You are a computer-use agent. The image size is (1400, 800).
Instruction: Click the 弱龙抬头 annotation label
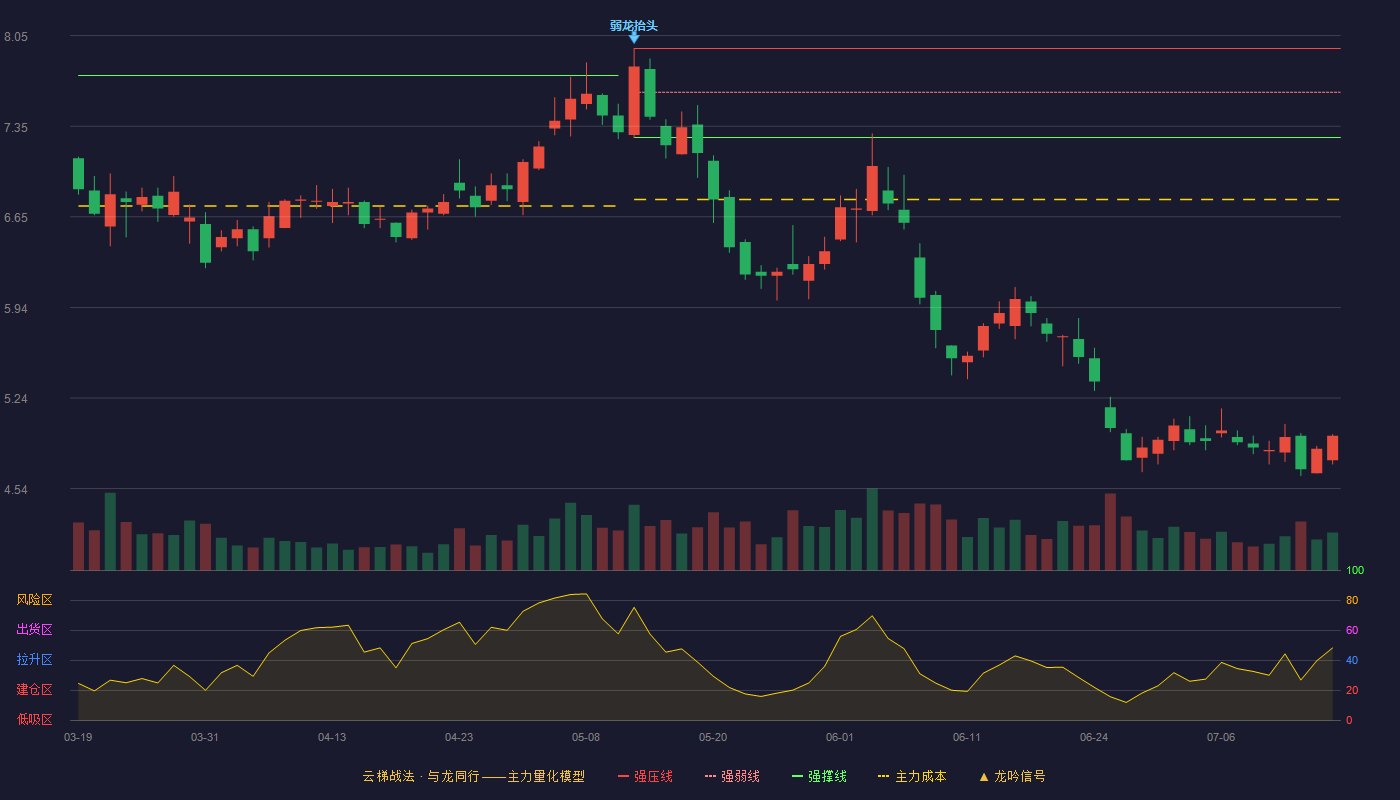coord(634,26)
